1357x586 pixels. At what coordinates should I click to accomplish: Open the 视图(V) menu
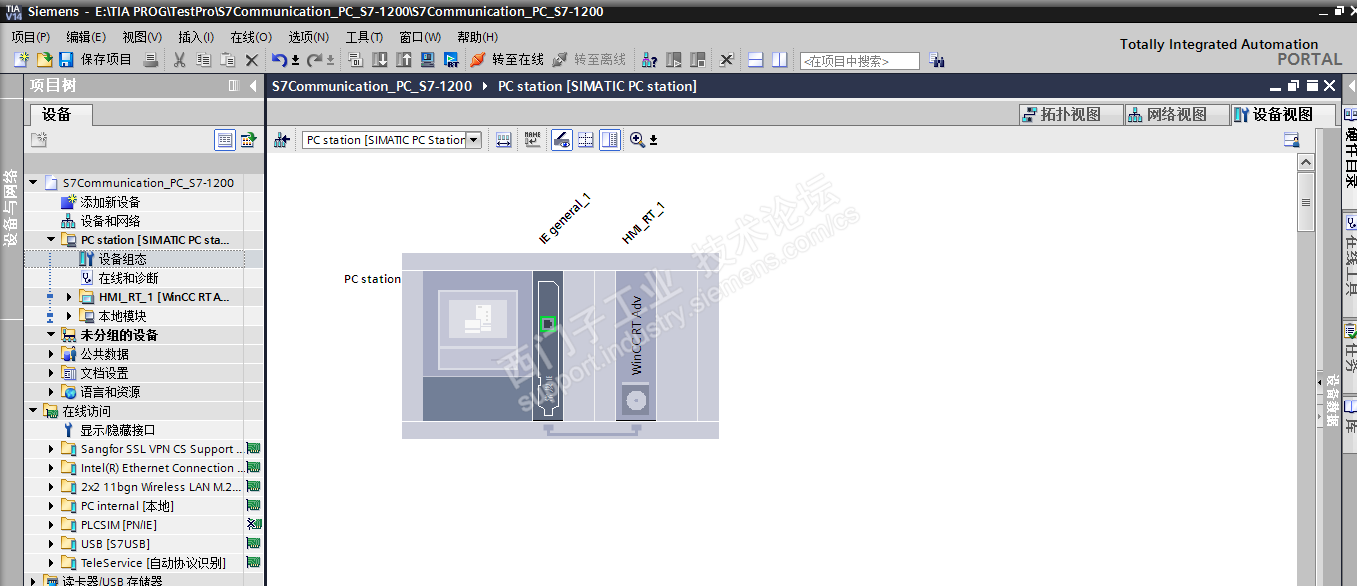[x=142, y=37]
